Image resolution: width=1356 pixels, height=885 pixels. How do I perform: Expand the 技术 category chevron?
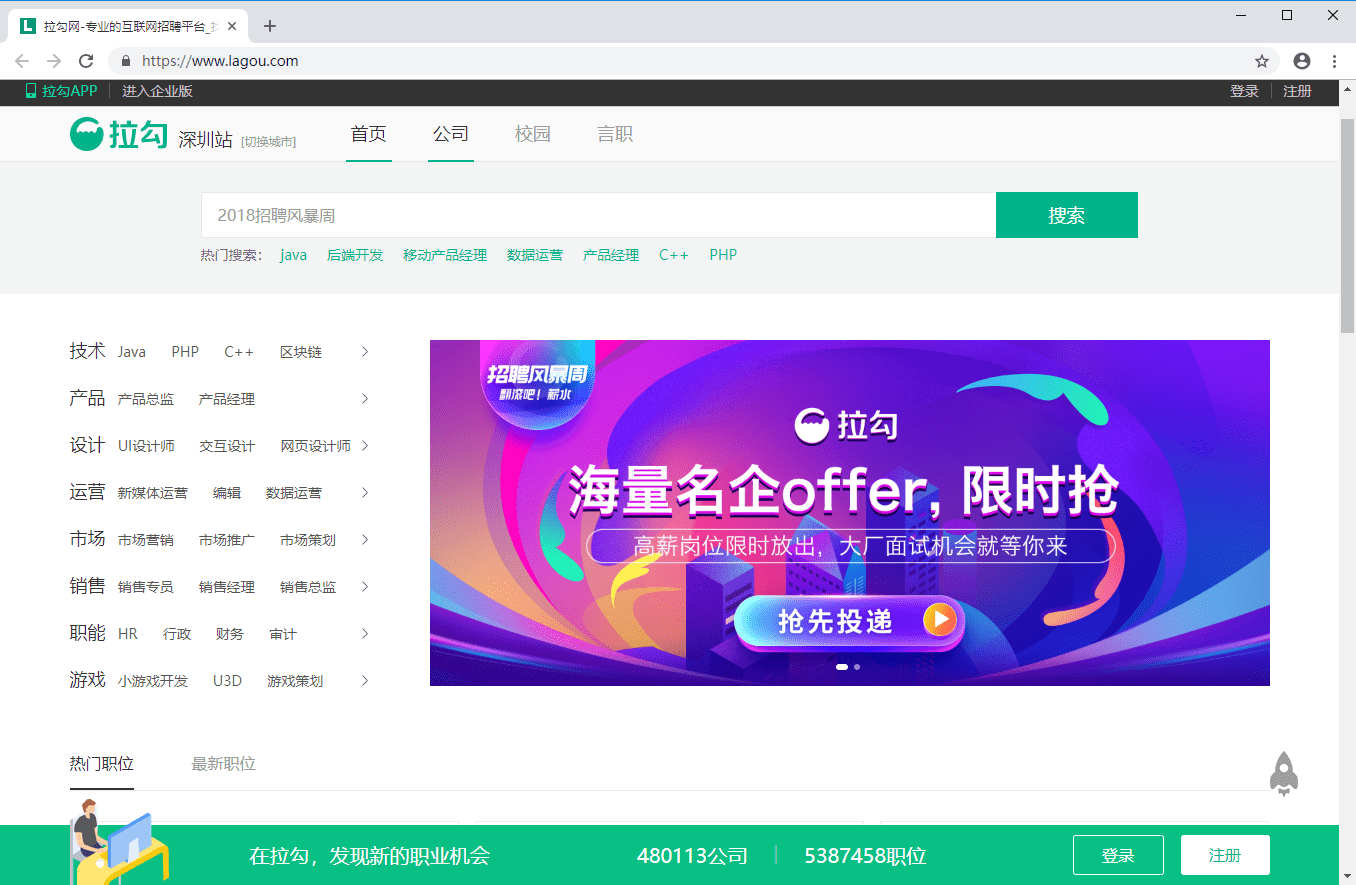[365, 352]
